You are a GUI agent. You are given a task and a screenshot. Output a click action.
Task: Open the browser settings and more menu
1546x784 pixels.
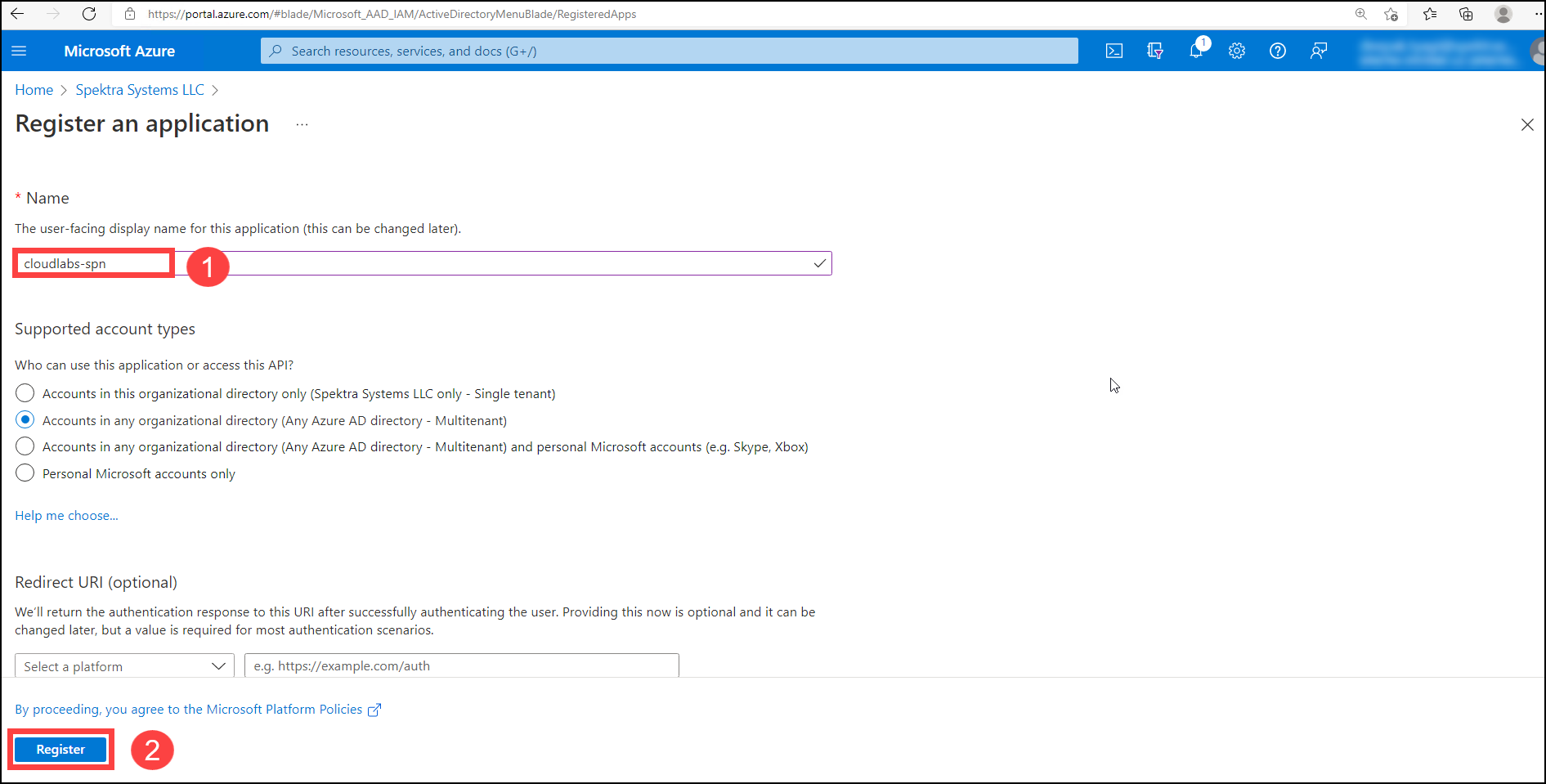click(x=1538, y=14)
